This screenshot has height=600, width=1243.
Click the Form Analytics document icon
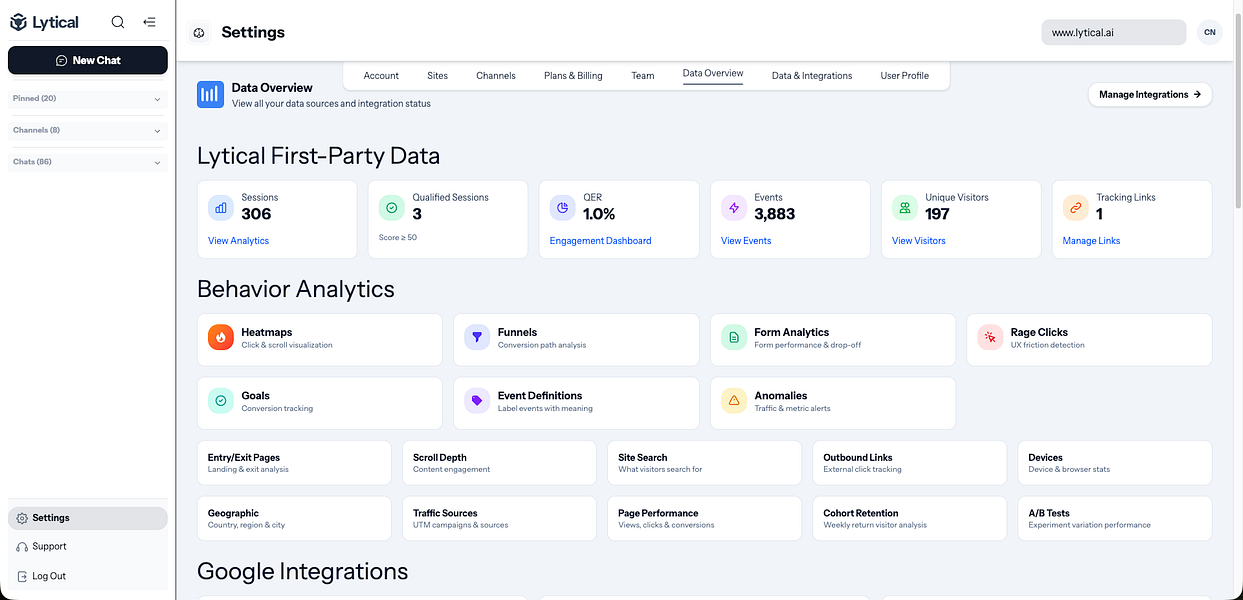click(734, 338)
